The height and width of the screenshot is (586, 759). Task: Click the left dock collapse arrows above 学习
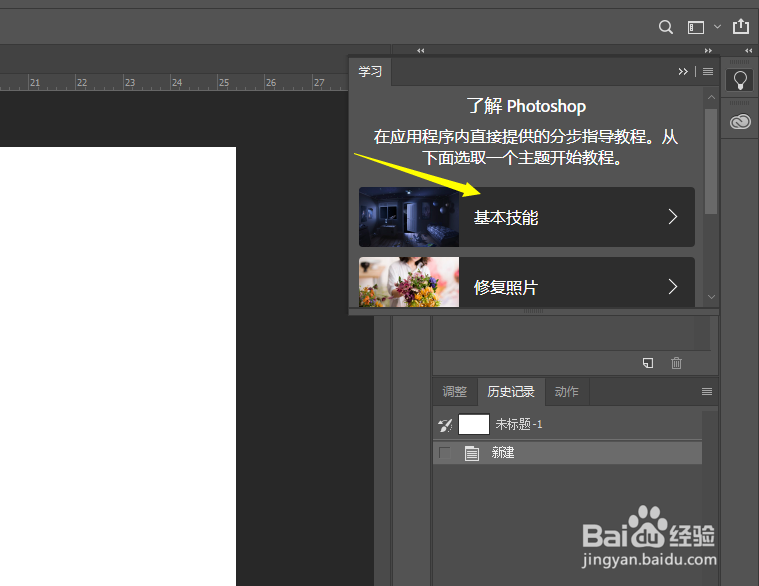[421, 50]
